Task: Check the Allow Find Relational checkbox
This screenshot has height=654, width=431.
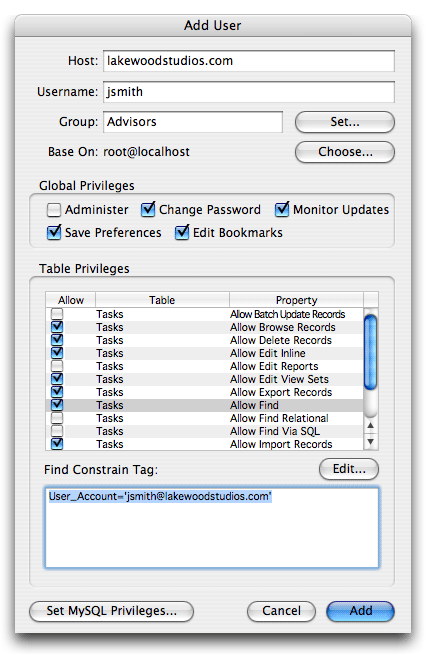Action: (57, 418)
